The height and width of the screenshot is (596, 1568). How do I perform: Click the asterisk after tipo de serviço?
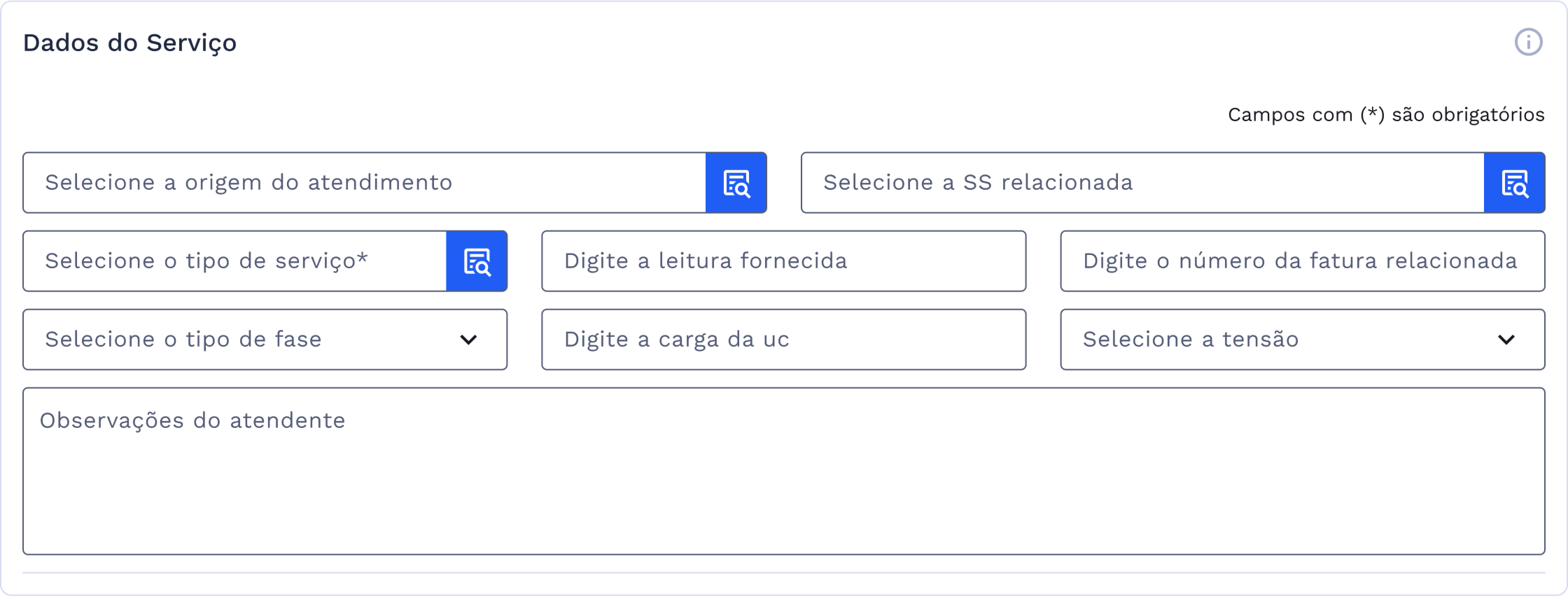click(x=363, y=258)
